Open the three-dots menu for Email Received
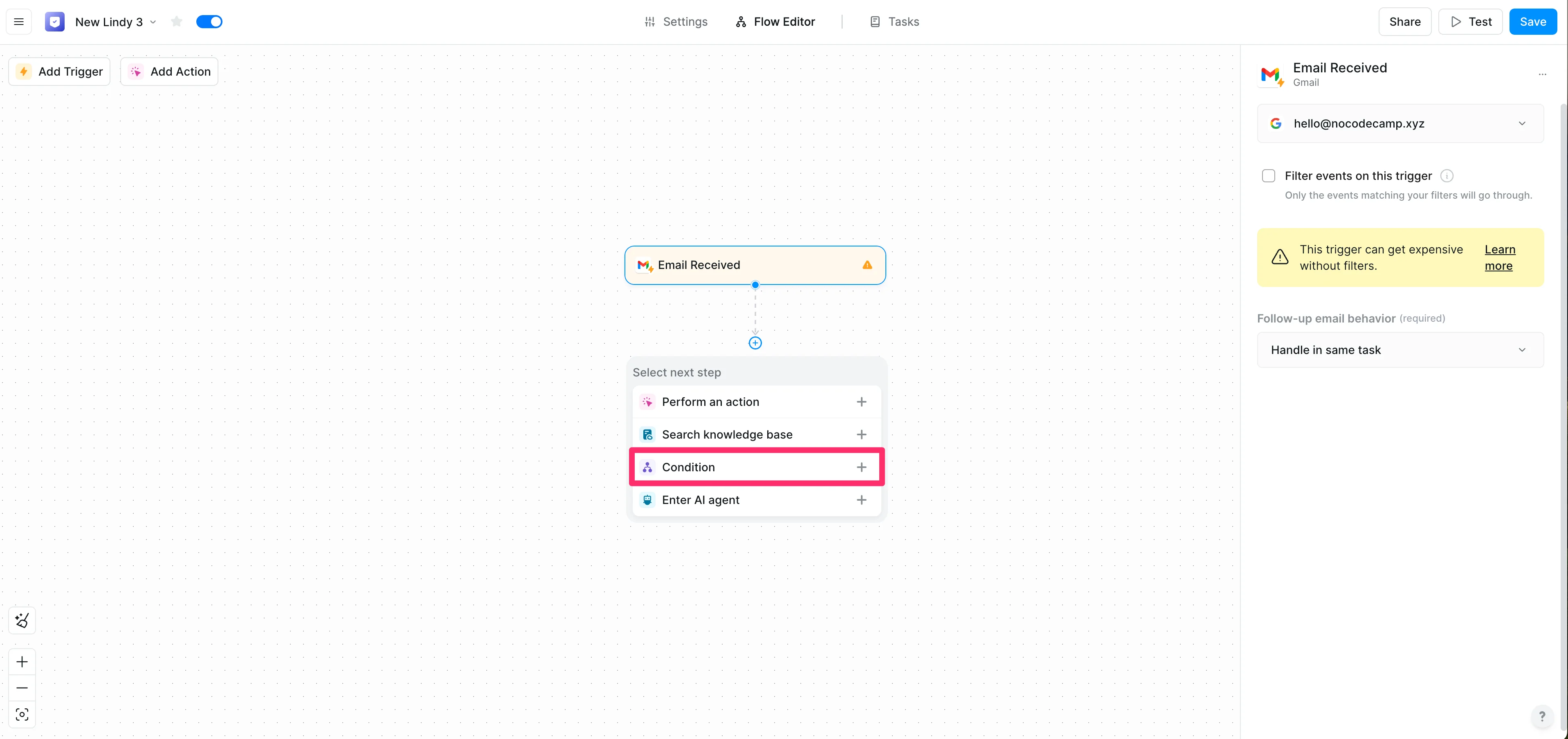The height and width of the screenshot is (739, 1568). pos(1542,74)
